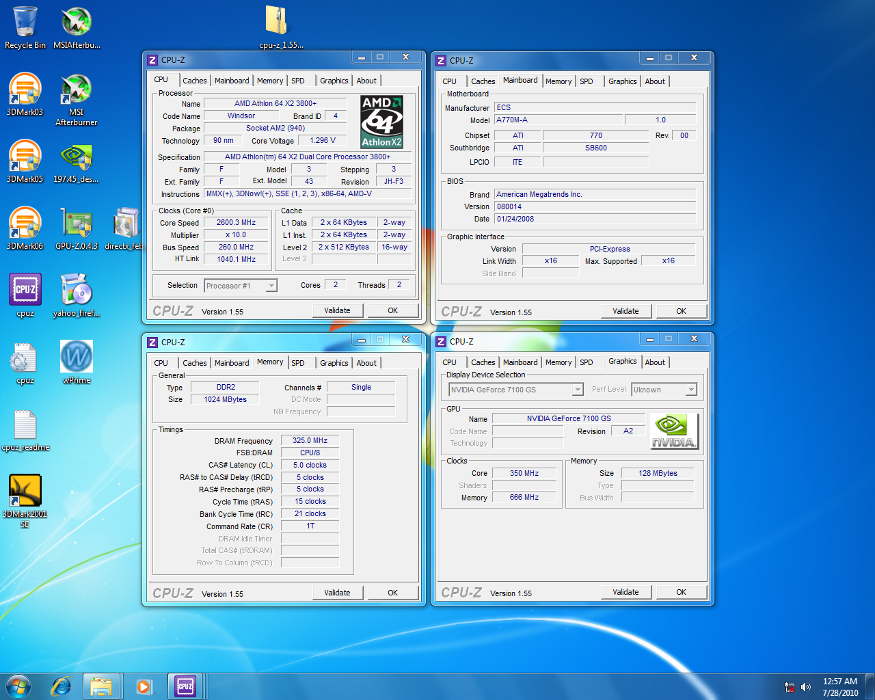
Task: Click the A770M-A model value
Action: click(559, 119)
